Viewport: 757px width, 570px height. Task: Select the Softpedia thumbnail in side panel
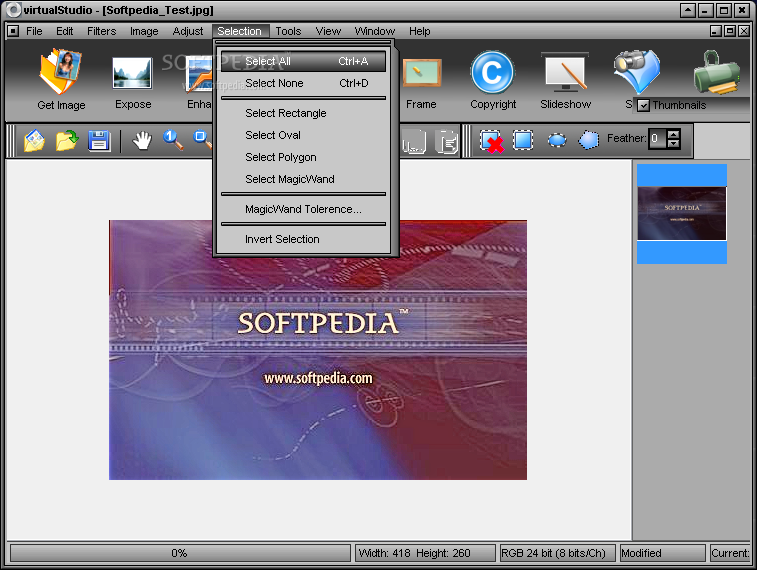(682, 213)
